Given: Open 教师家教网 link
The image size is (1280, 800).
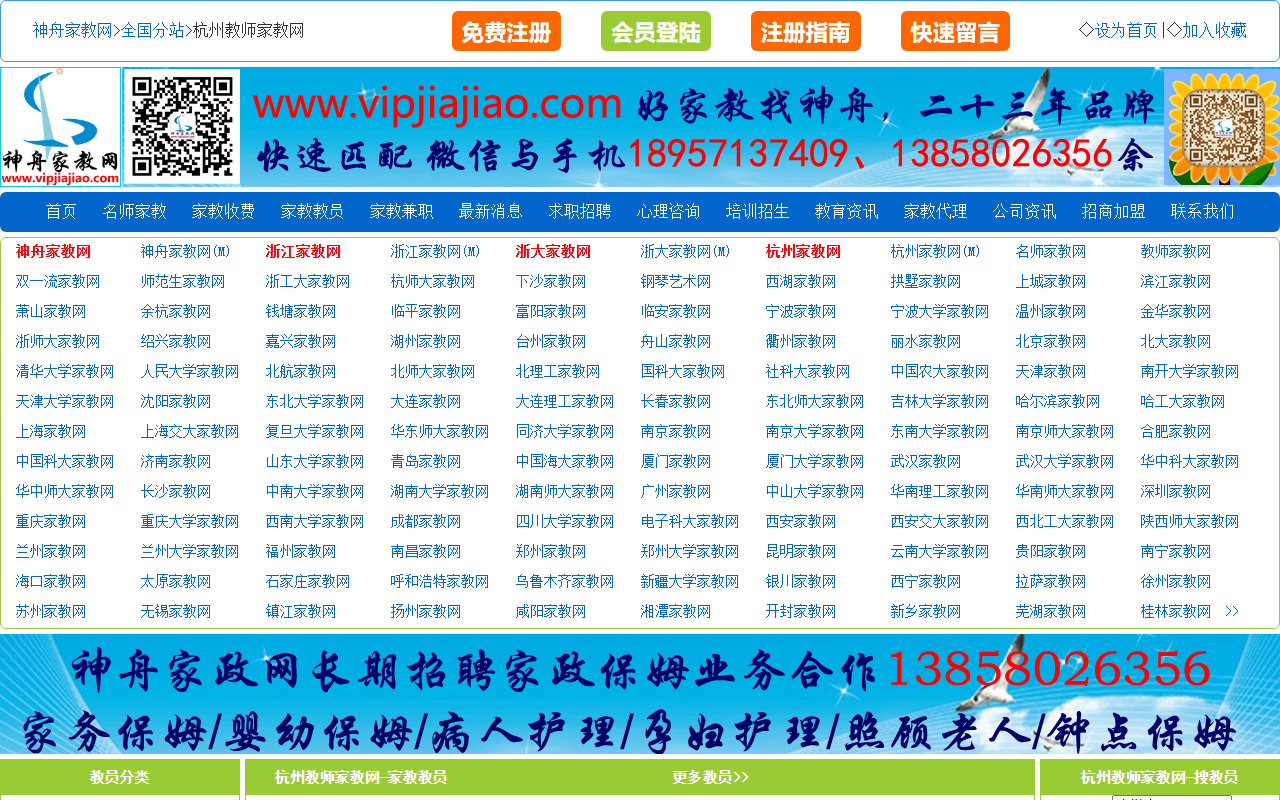Looking at the screenshot, I should (1176, 251).
